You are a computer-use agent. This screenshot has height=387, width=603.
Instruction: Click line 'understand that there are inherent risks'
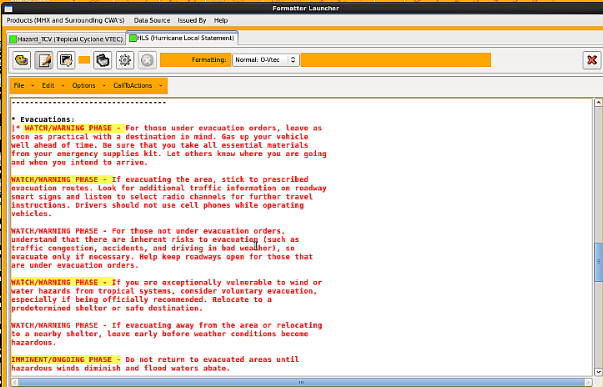[155, 240]
